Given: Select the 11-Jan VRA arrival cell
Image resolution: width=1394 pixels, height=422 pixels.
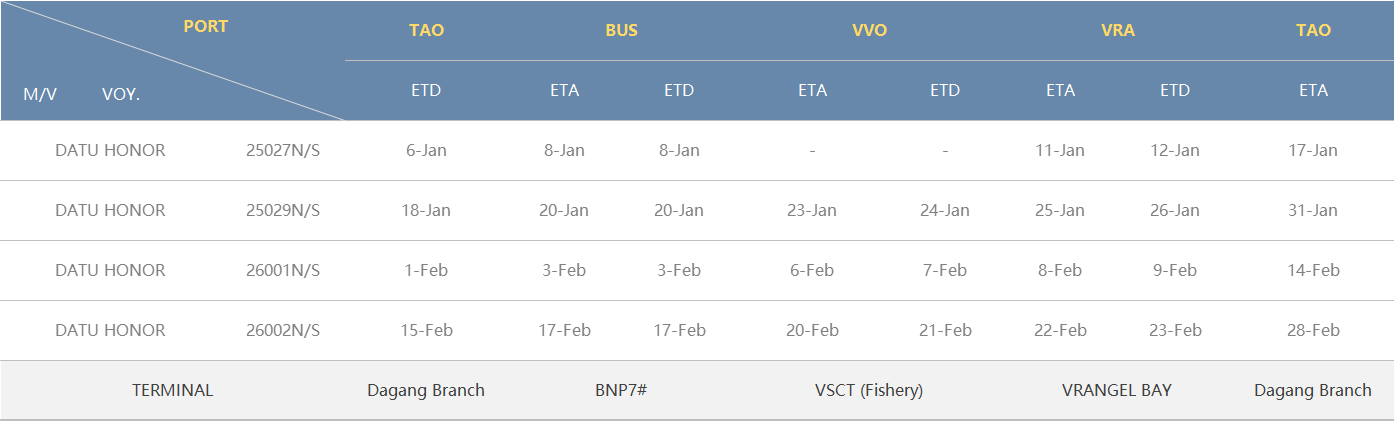Looking at the screenshot, I should pyautogui.click(x=1060, y=150).
